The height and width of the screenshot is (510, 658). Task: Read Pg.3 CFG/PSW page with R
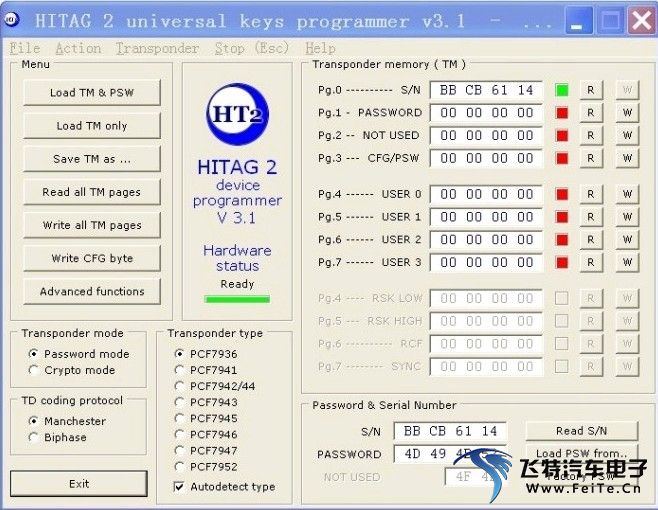click(x=590, y=158)
